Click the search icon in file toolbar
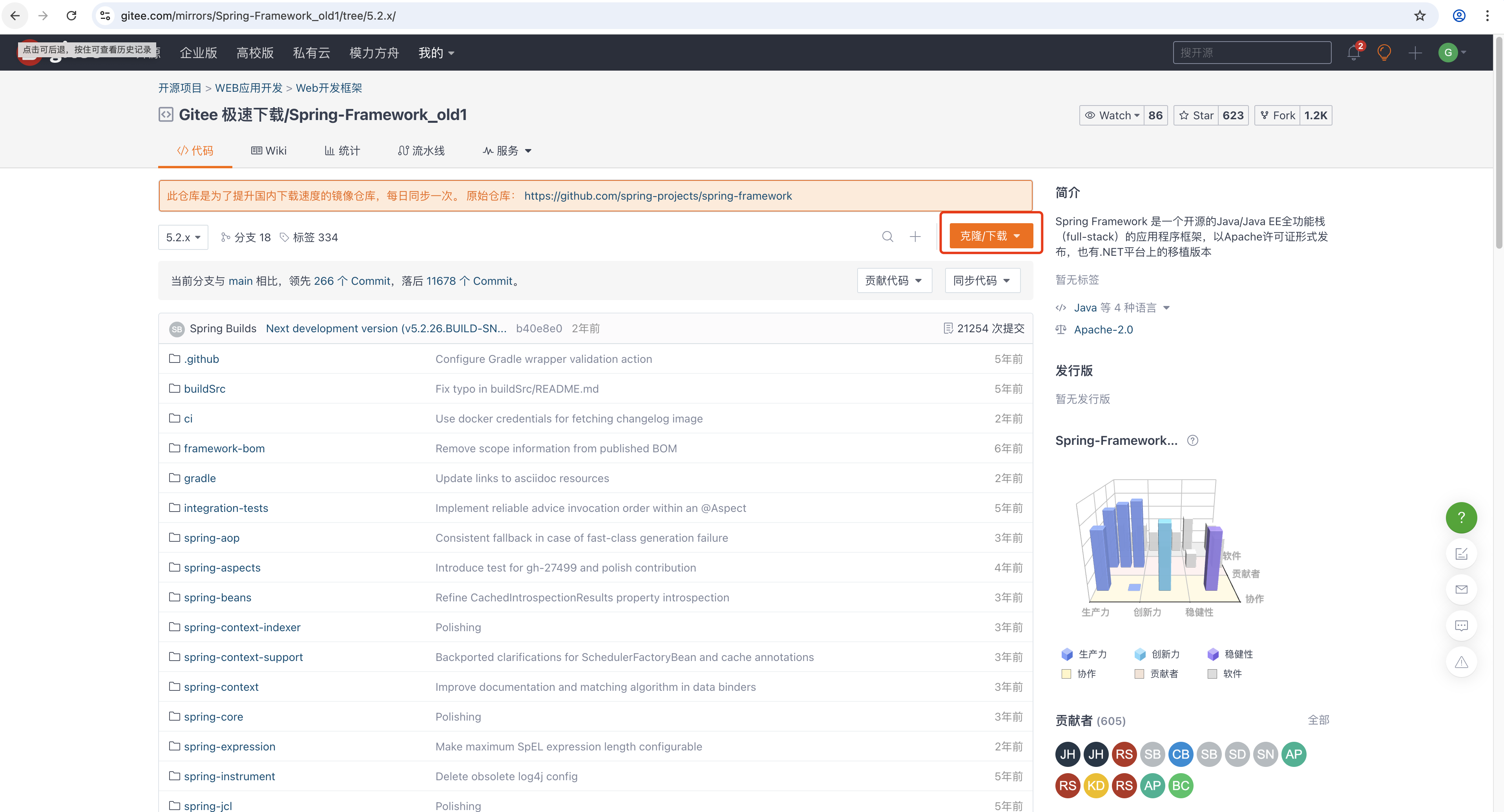The image size is (1504, 812). point(887,237)
